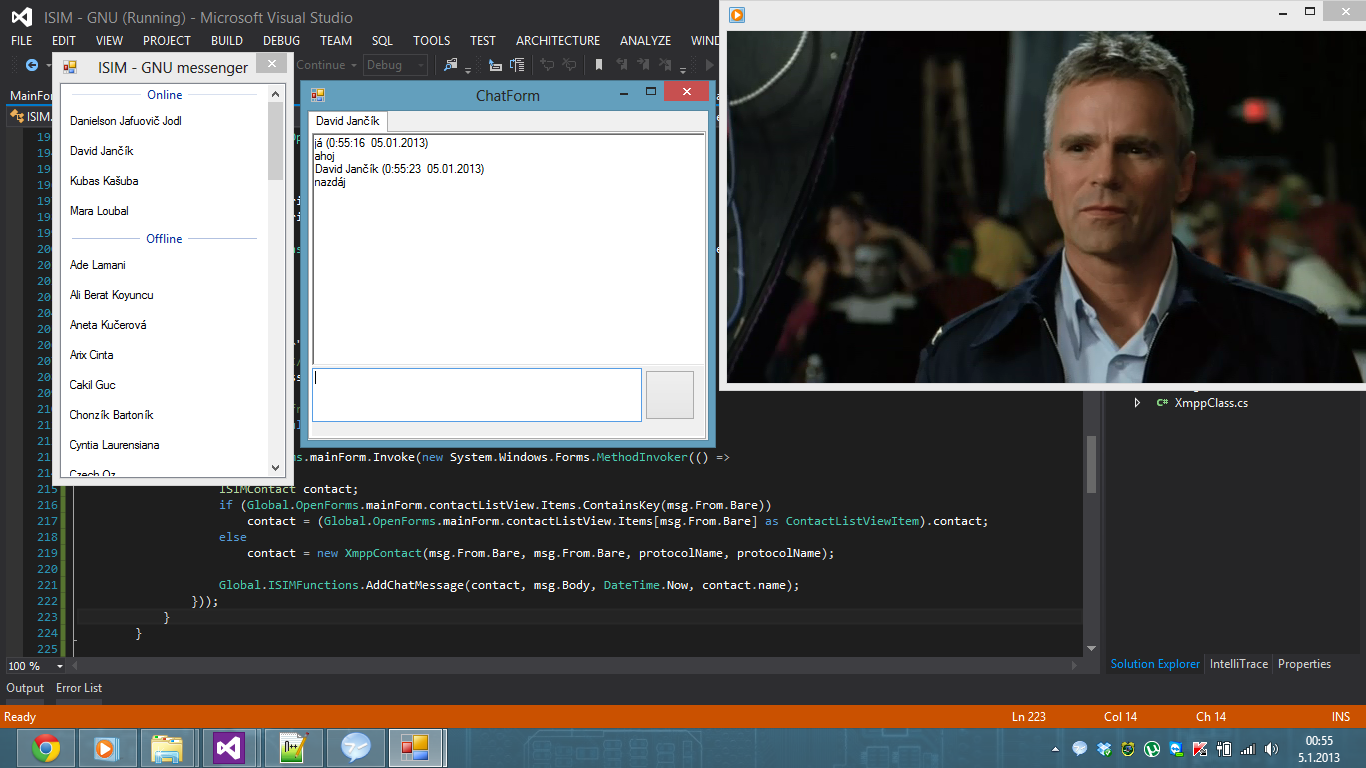Switch to running ISIM app in taskbar
The image size is (1366, 768).
coord(416,747)
